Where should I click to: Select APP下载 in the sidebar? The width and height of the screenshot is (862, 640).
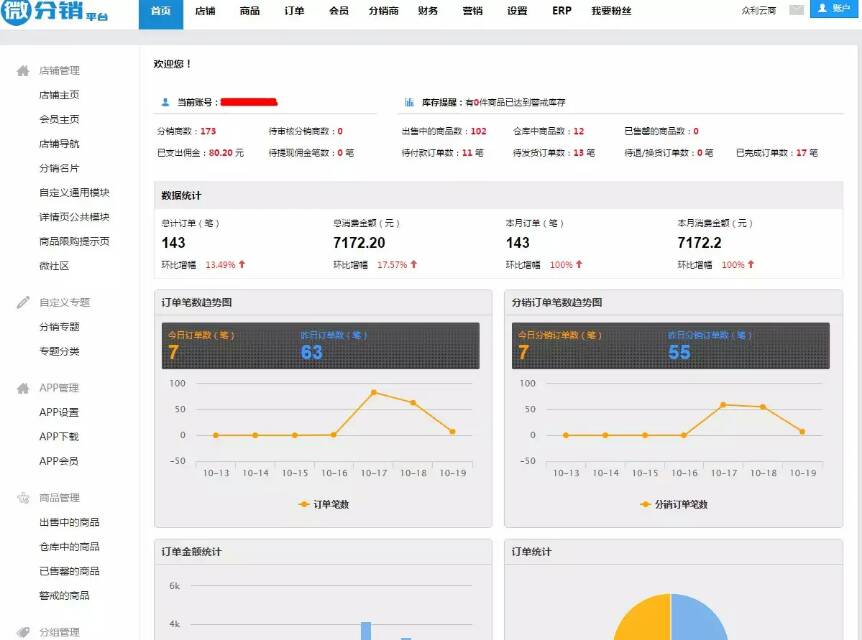(59, 437)
